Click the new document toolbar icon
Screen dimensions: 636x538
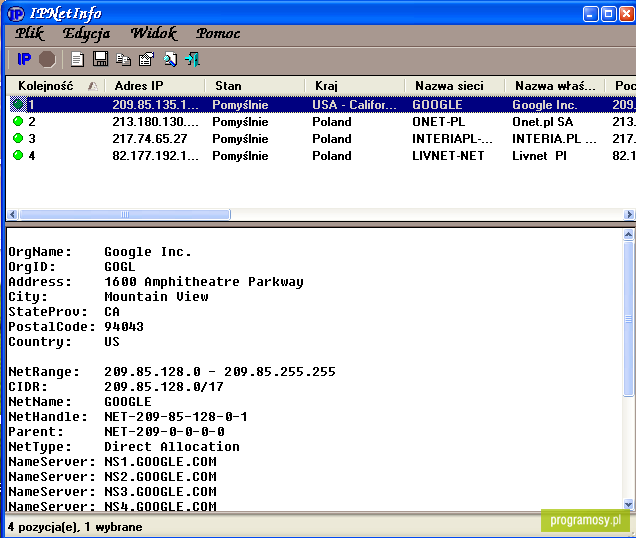click(77, 59)
